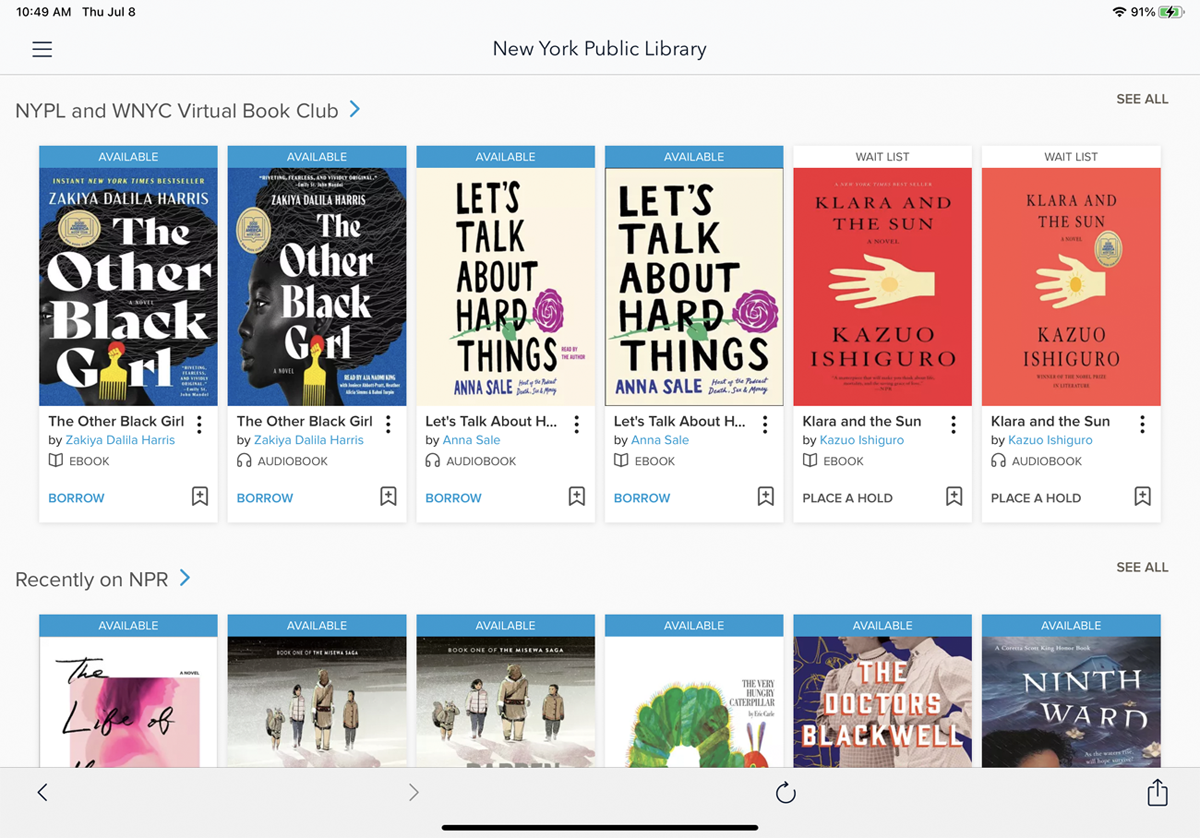Image resolution: width=1200 pixels, height=838 pixels.
Task: Go back using the browser back arrow
Action: [x=42, y=793]
